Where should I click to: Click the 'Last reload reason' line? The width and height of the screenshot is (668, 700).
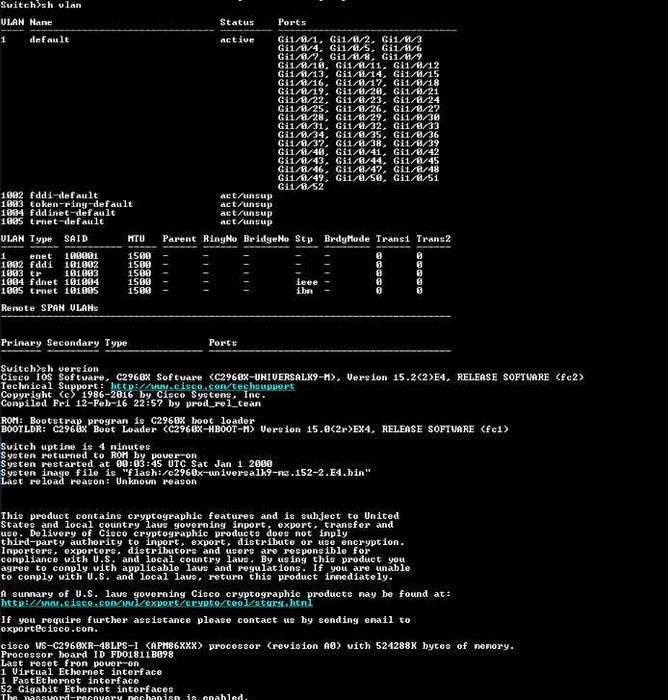[x=99, y=482]
